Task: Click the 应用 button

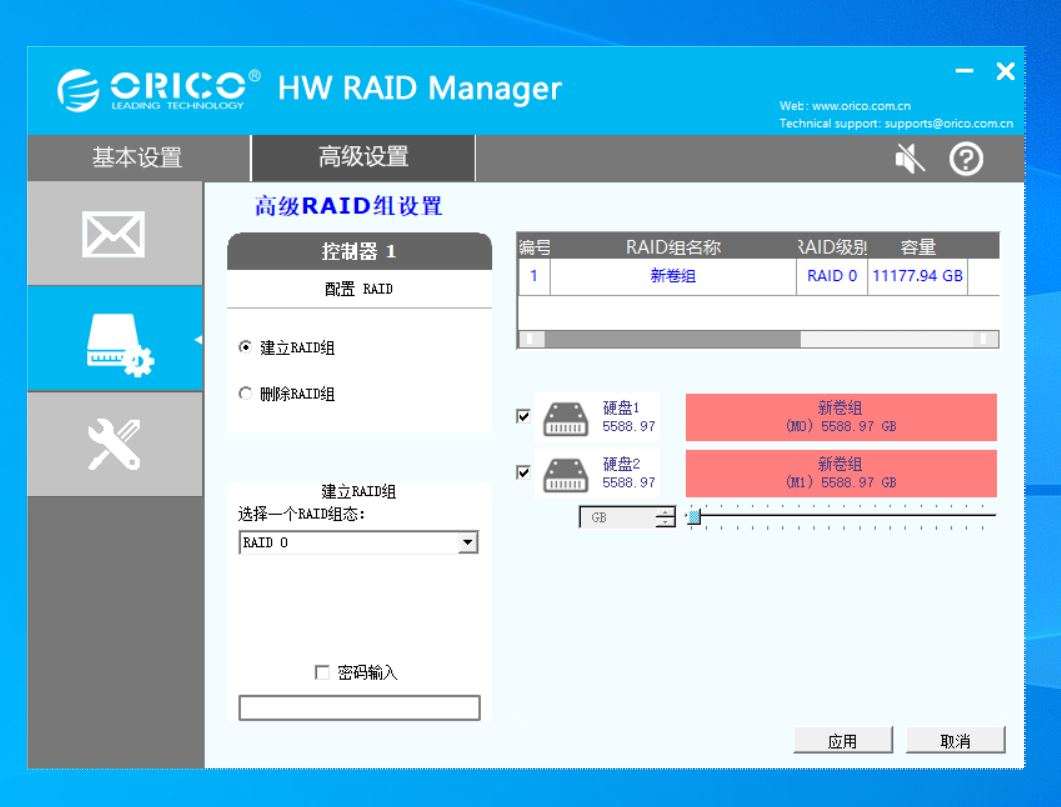Action: coord(842,741)
